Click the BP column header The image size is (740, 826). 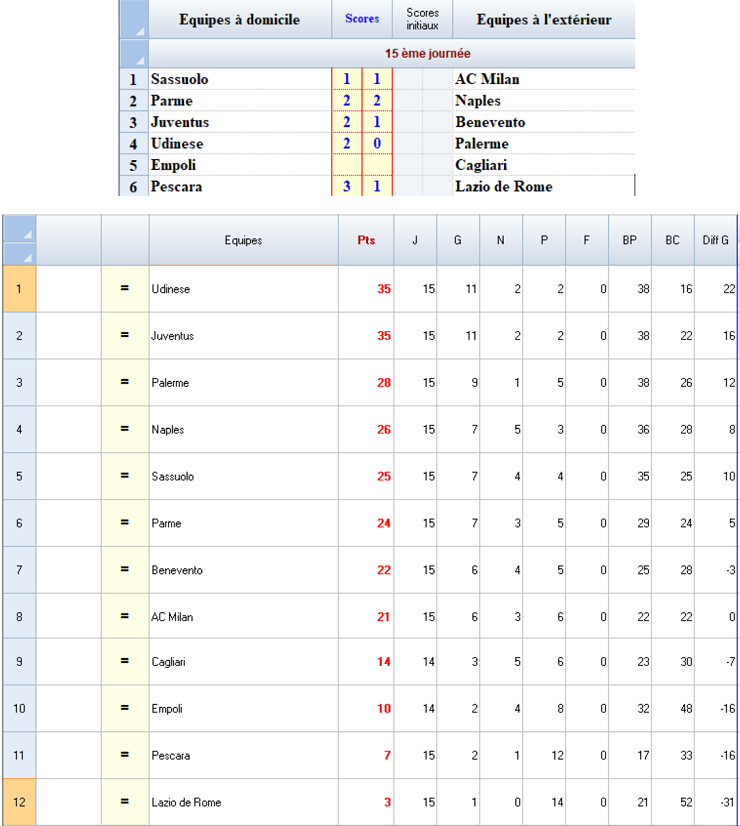[629, 240]
